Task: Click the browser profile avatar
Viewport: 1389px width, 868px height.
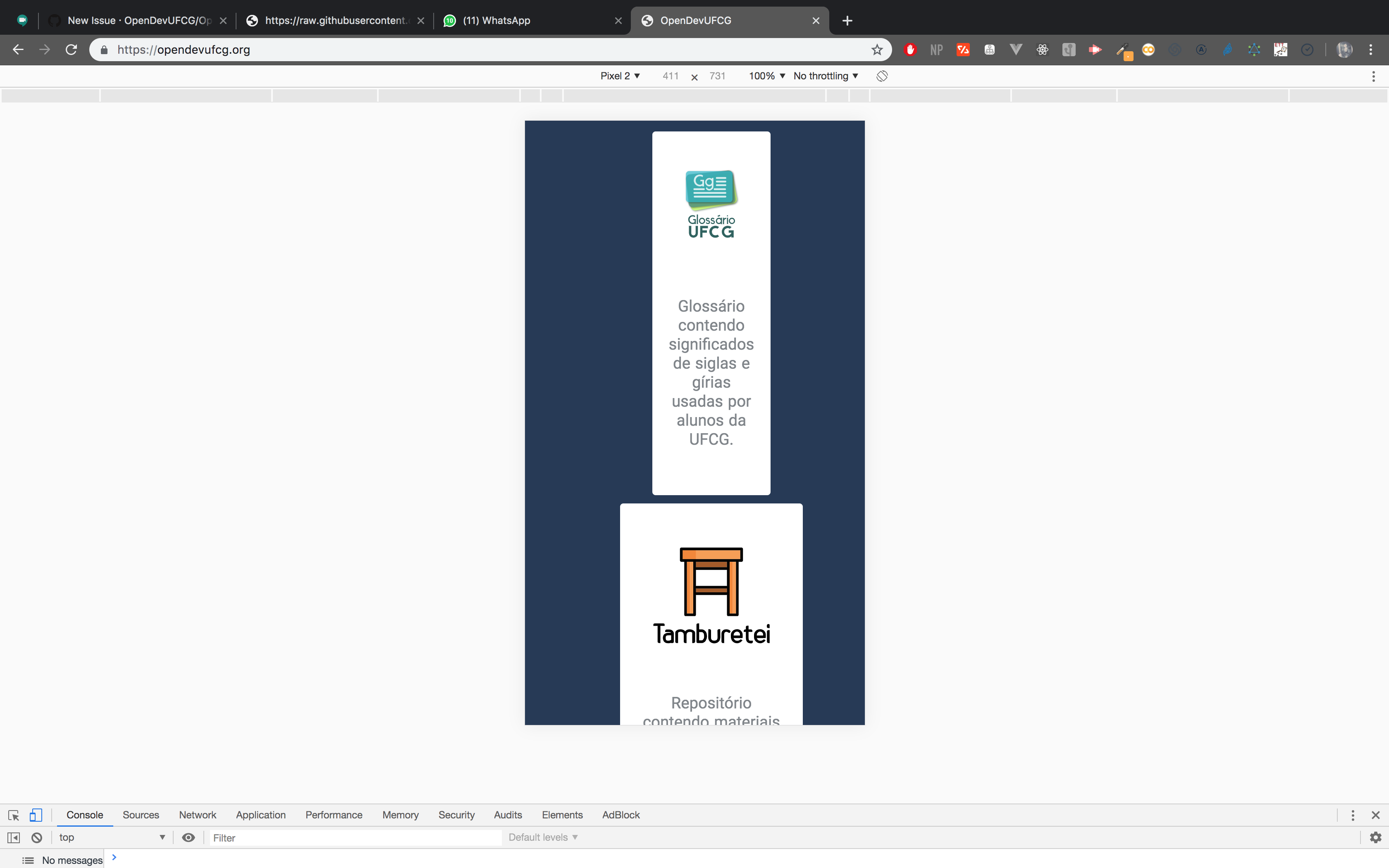Action: [1344, 49]
